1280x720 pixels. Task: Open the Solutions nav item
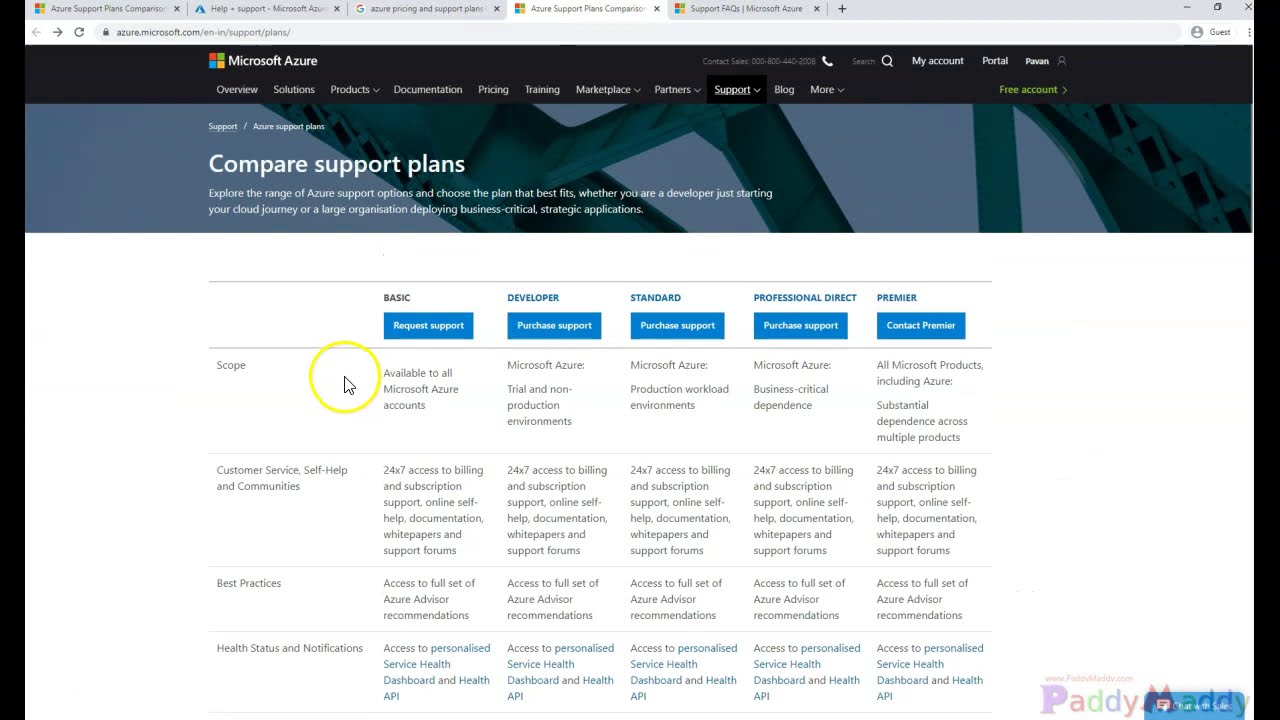(294, 90)
